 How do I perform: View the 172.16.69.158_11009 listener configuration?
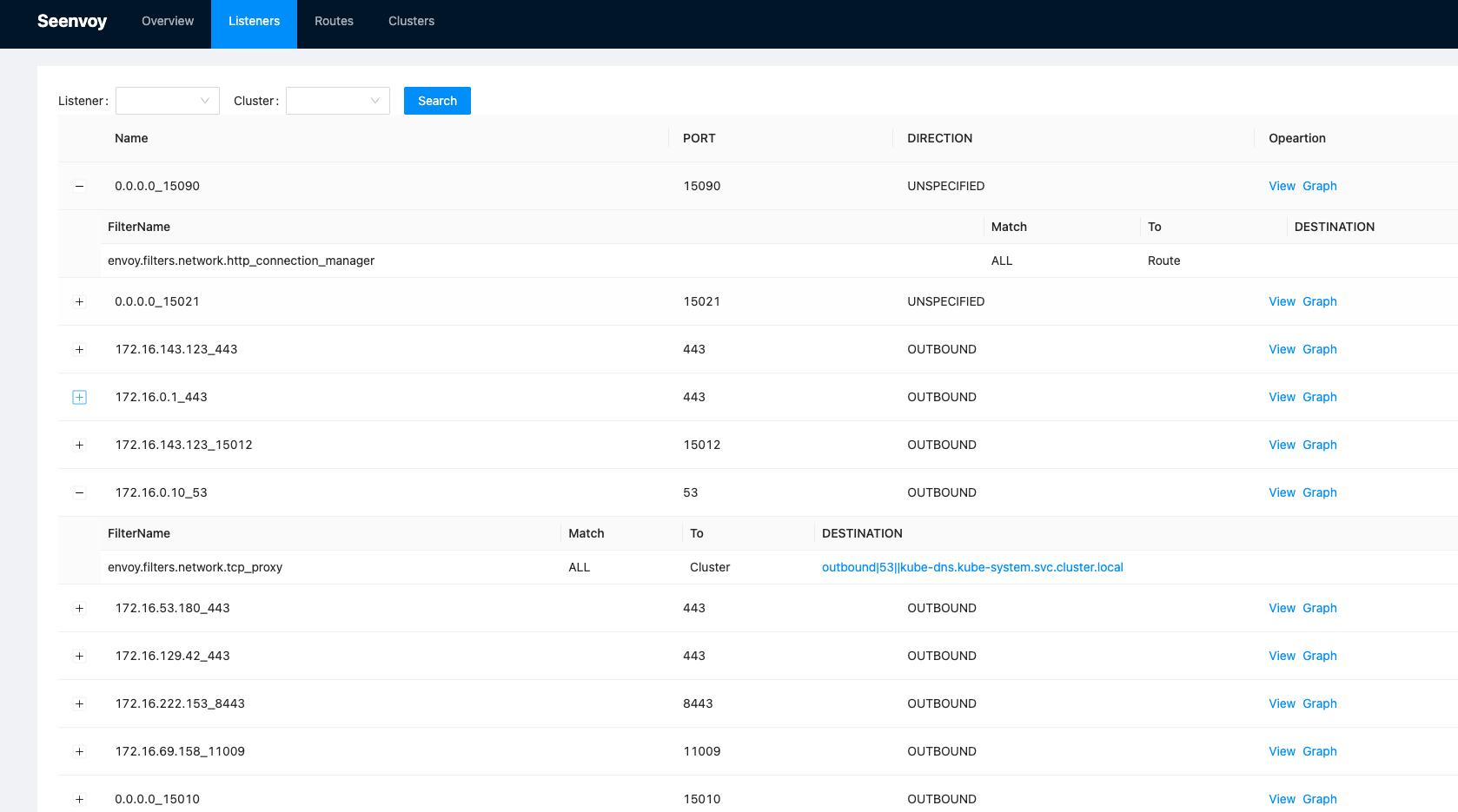1282,751
